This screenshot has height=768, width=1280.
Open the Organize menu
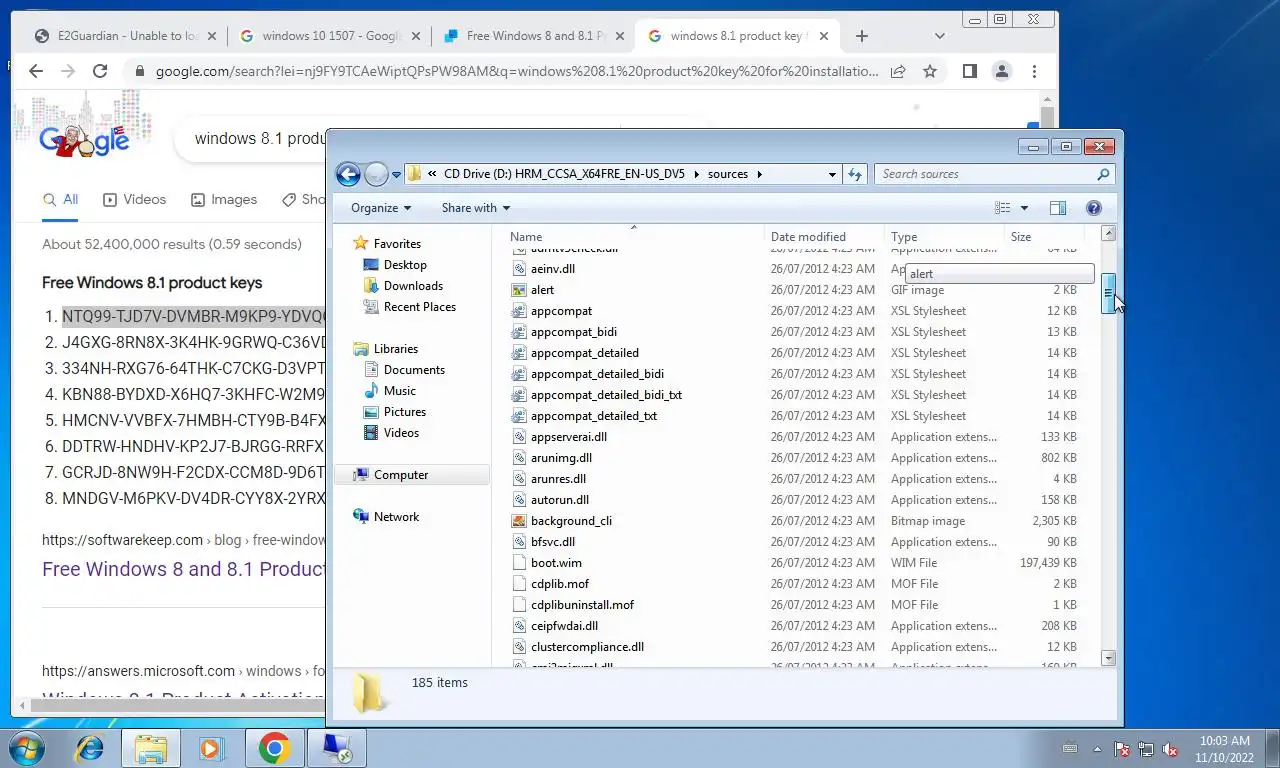[381, 208]
